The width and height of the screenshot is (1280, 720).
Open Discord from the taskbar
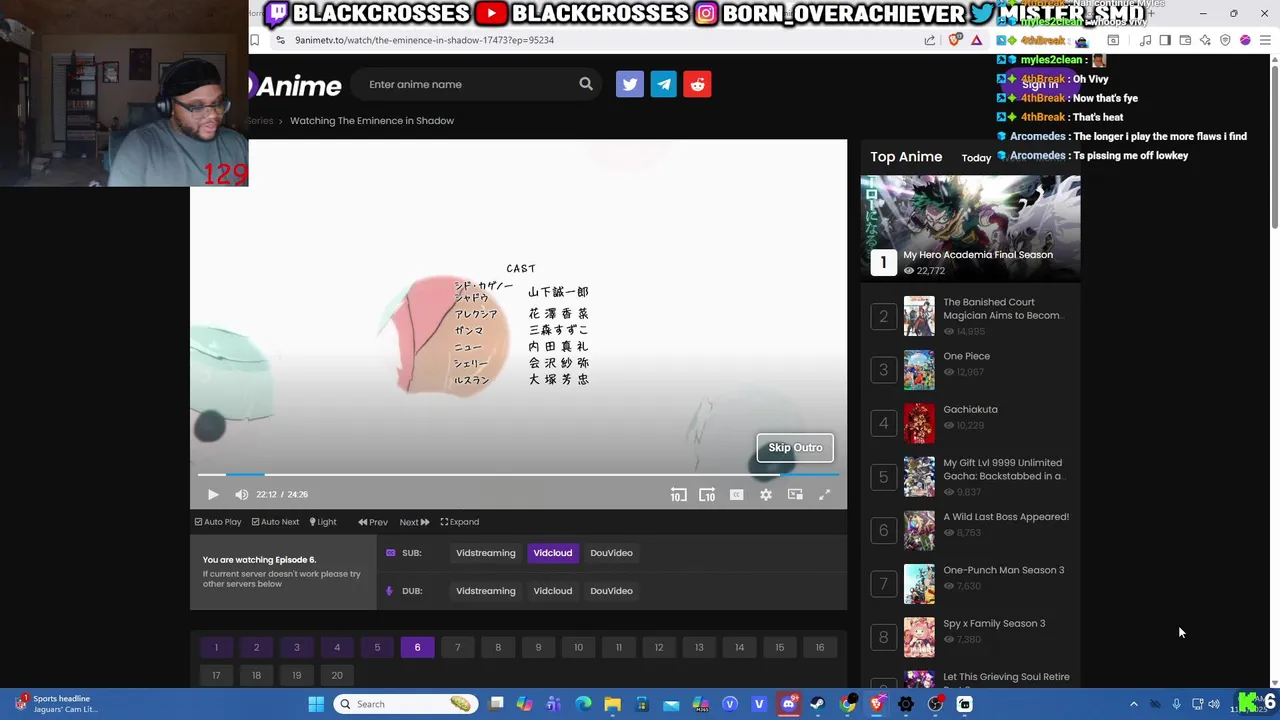tap(788, 704)
